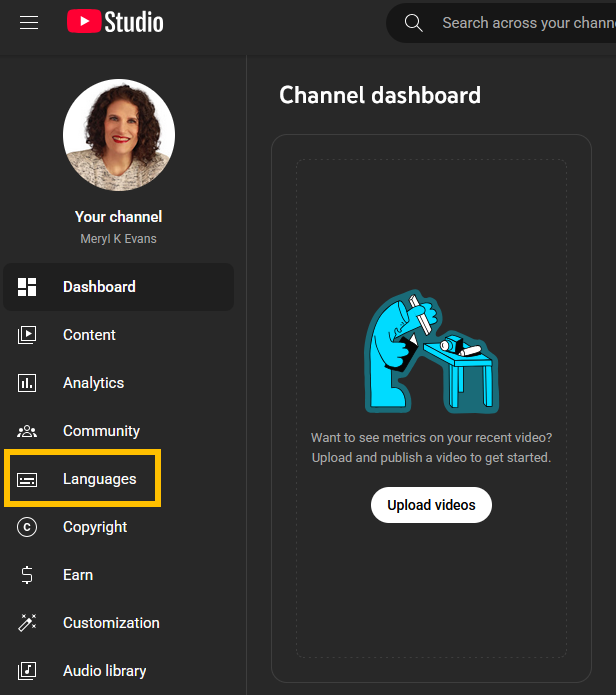The image size is (616, 695).
Task: Click the Community people icon
Action: (x=27, y=431)
